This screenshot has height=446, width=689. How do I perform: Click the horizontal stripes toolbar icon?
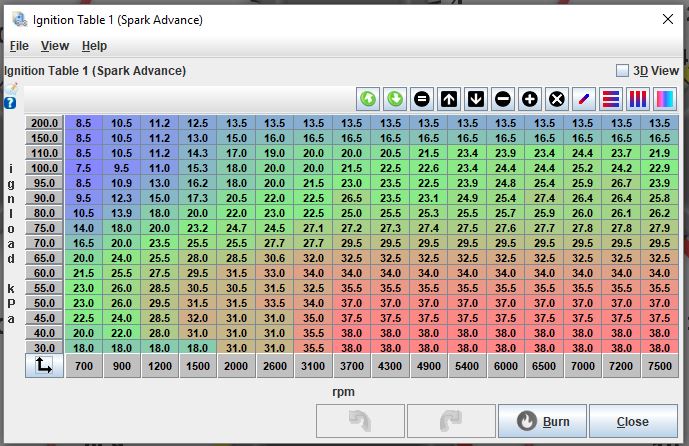(x=611, y=99)
